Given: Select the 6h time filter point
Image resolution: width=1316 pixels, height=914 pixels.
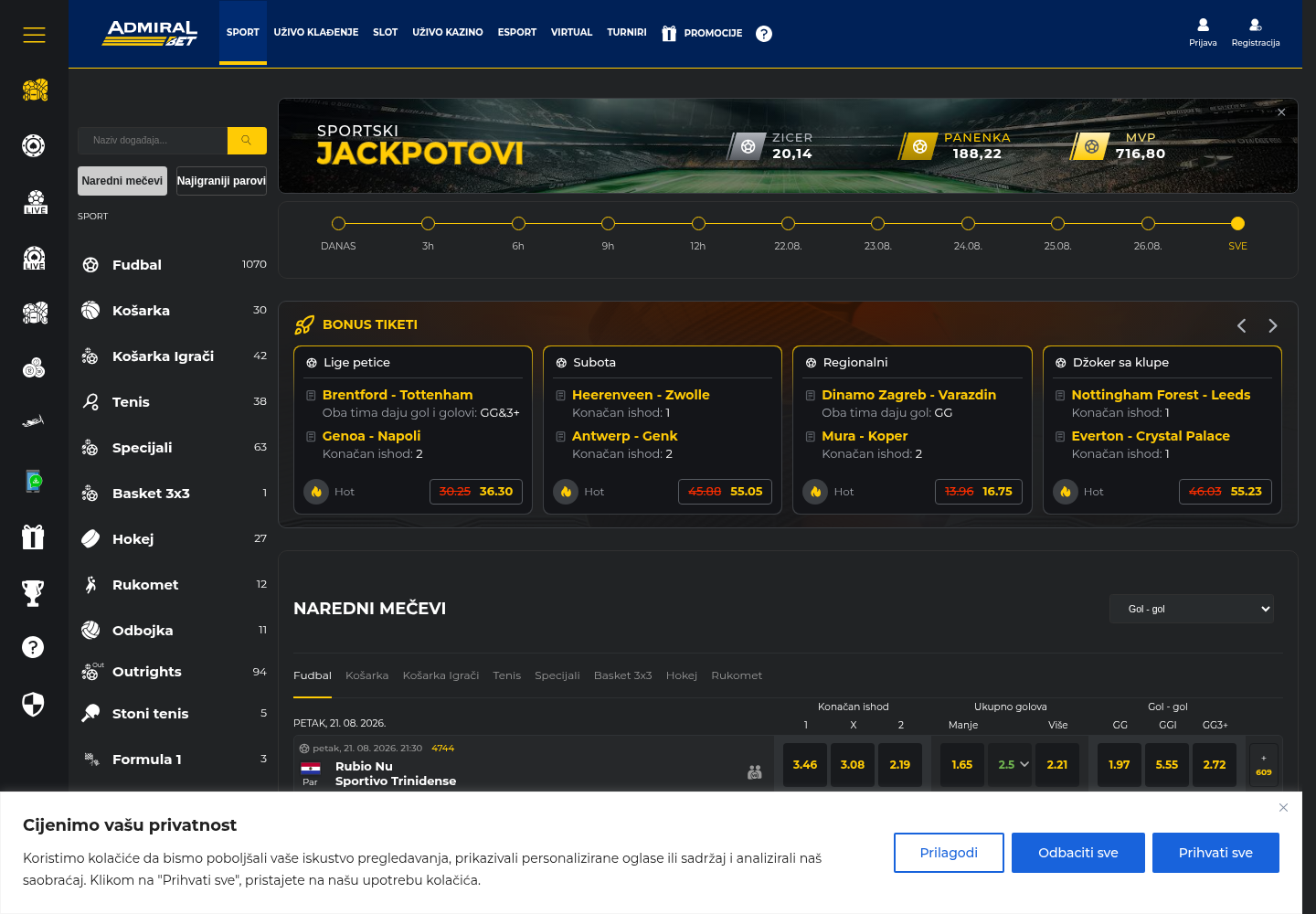Looking at the screenshot, I should tap(518, 224).
